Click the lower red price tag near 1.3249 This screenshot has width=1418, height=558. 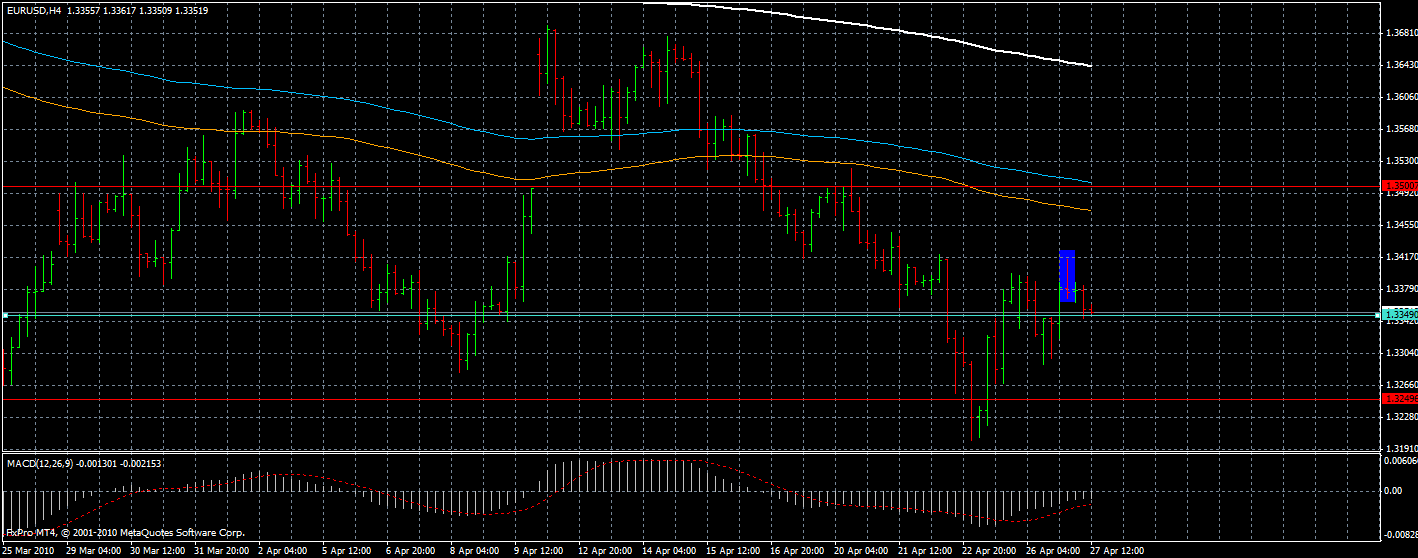pos(1398,399)
